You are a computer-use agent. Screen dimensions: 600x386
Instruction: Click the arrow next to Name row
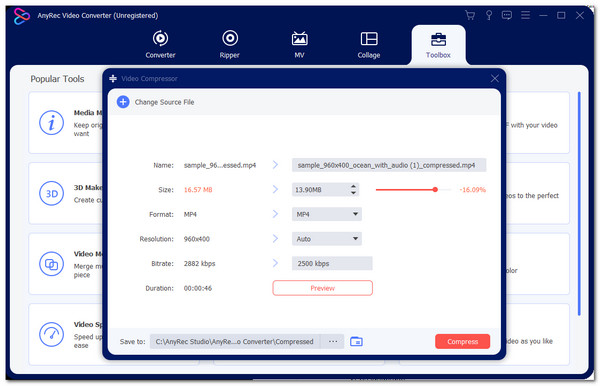(275, 164)
